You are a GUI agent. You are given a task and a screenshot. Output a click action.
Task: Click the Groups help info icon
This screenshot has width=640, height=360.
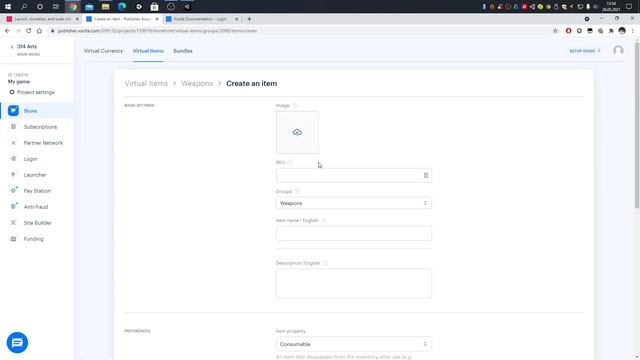click(297, 191)
